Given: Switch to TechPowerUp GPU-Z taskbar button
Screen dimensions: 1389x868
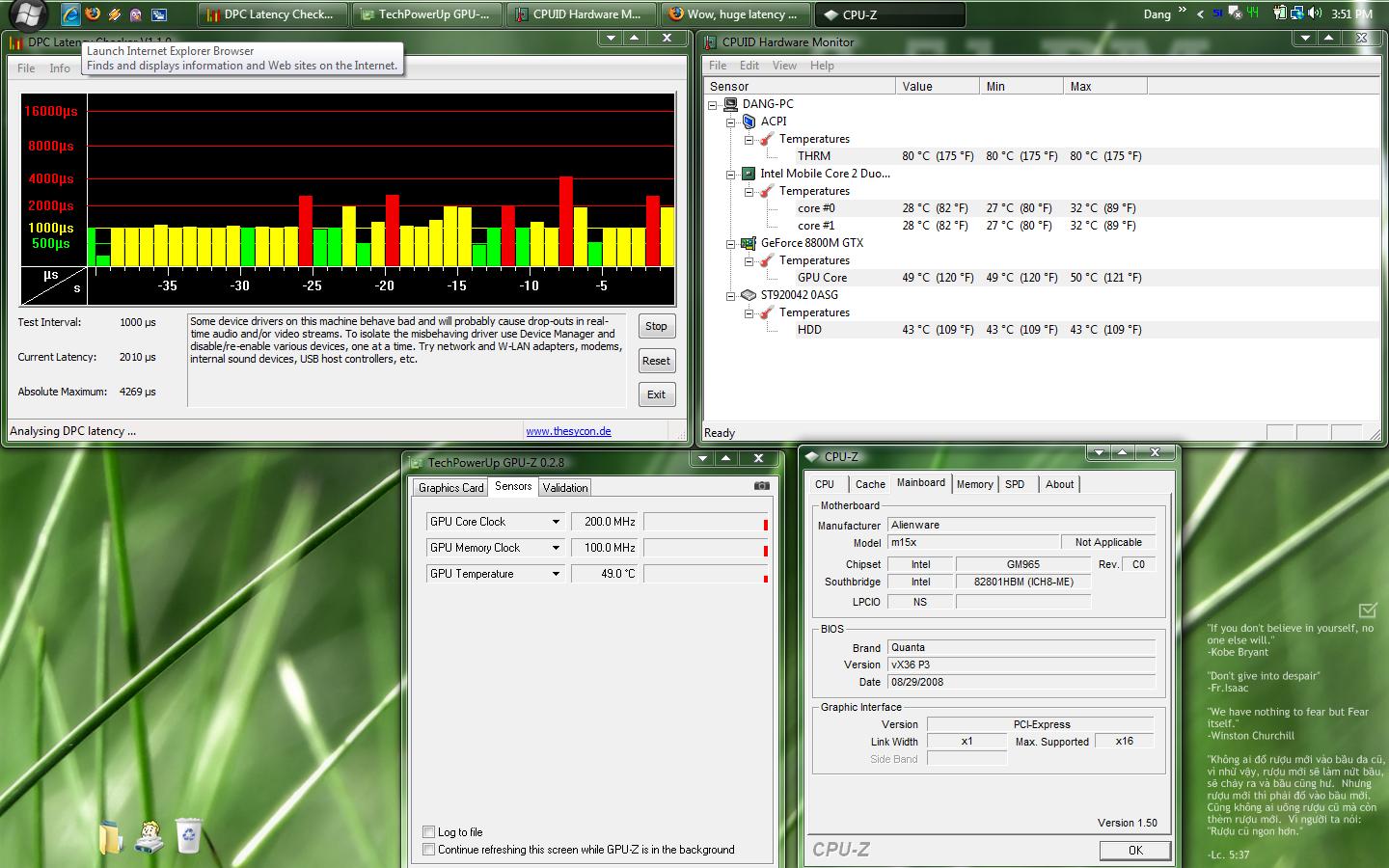Looking at the screenshot, I should 427,14.
